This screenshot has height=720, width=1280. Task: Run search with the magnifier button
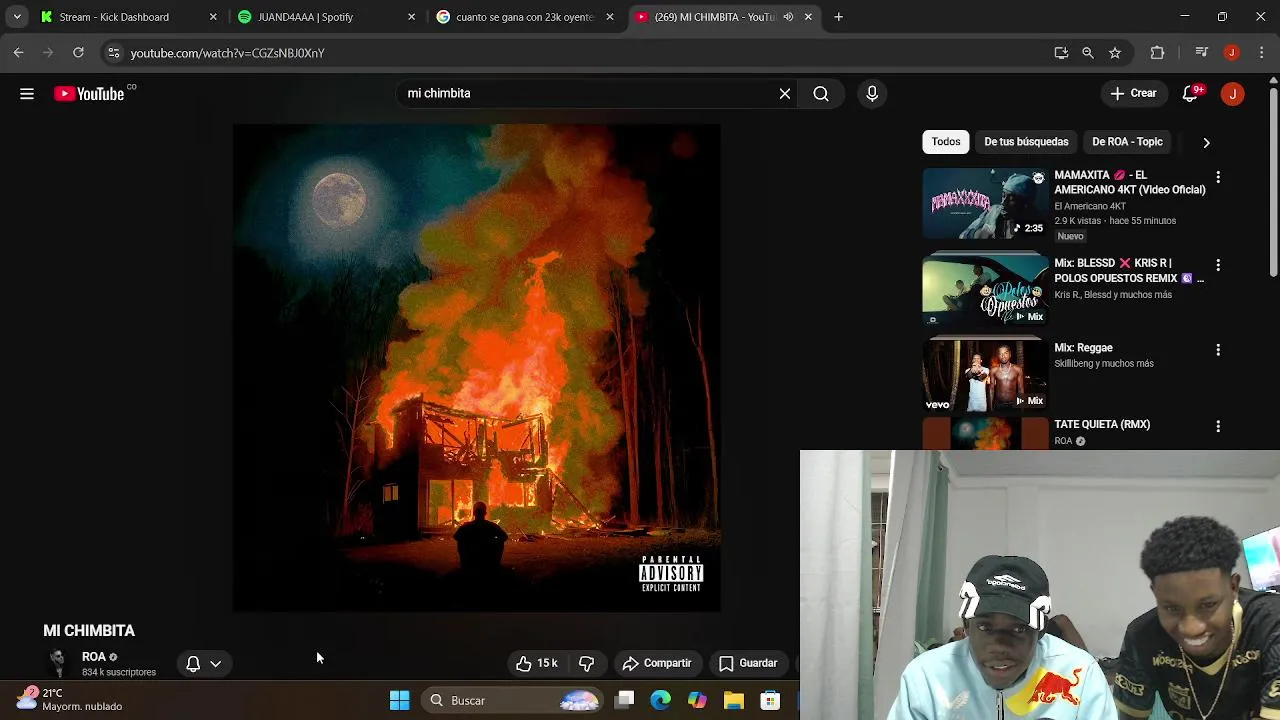coord(821,93)
